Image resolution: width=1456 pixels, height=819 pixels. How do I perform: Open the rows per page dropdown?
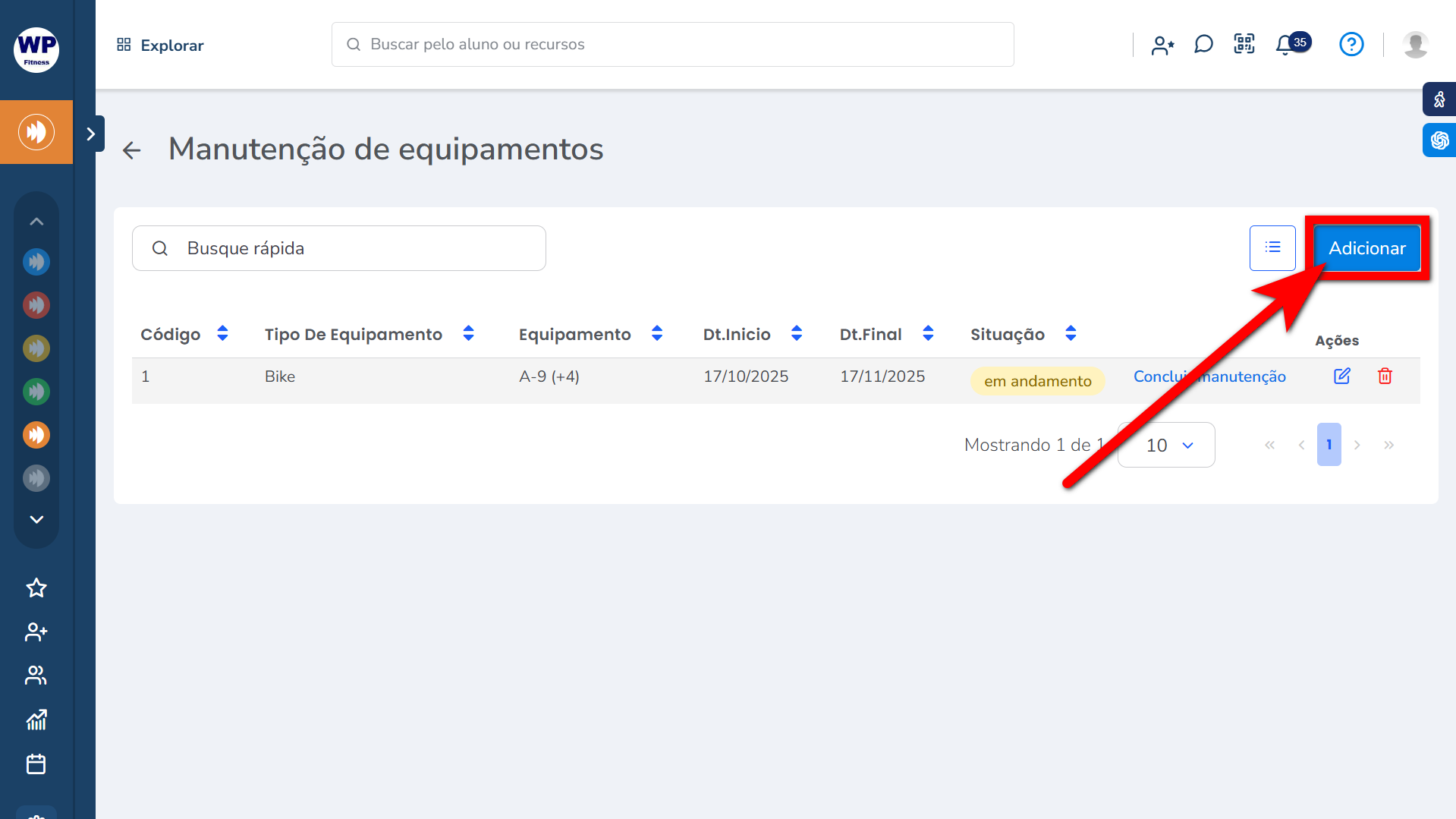coord(1166,446)
